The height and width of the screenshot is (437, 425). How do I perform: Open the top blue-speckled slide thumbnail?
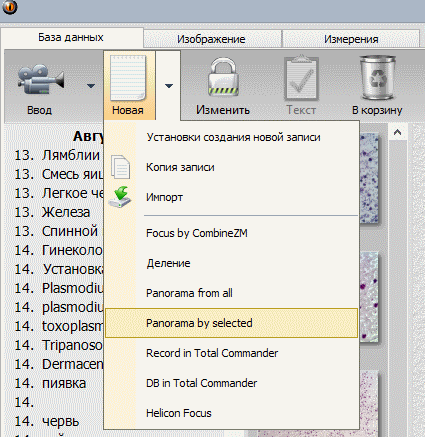(x=369, y=178)
